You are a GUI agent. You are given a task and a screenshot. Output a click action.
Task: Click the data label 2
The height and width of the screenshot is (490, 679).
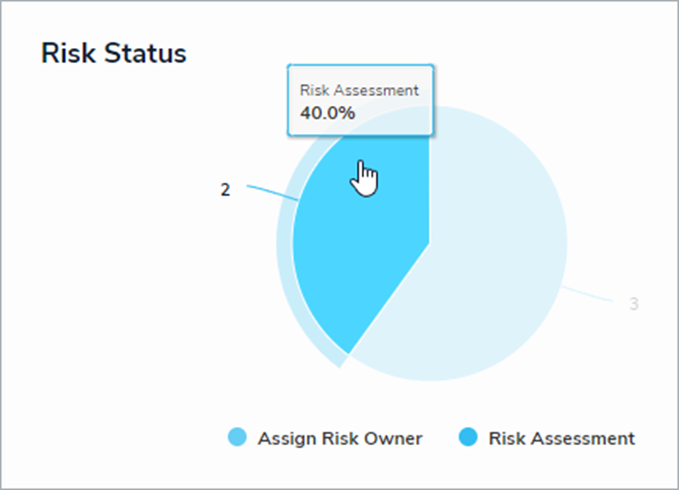tap(225, 190)
